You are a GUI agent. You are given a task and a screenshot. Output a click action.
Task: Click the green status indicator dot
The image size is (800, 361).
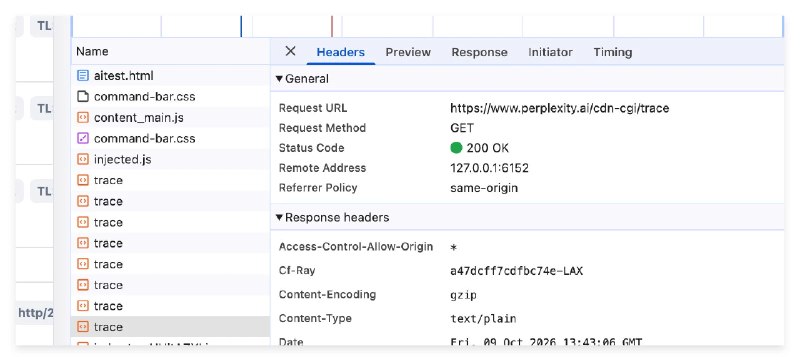(457, 148)
